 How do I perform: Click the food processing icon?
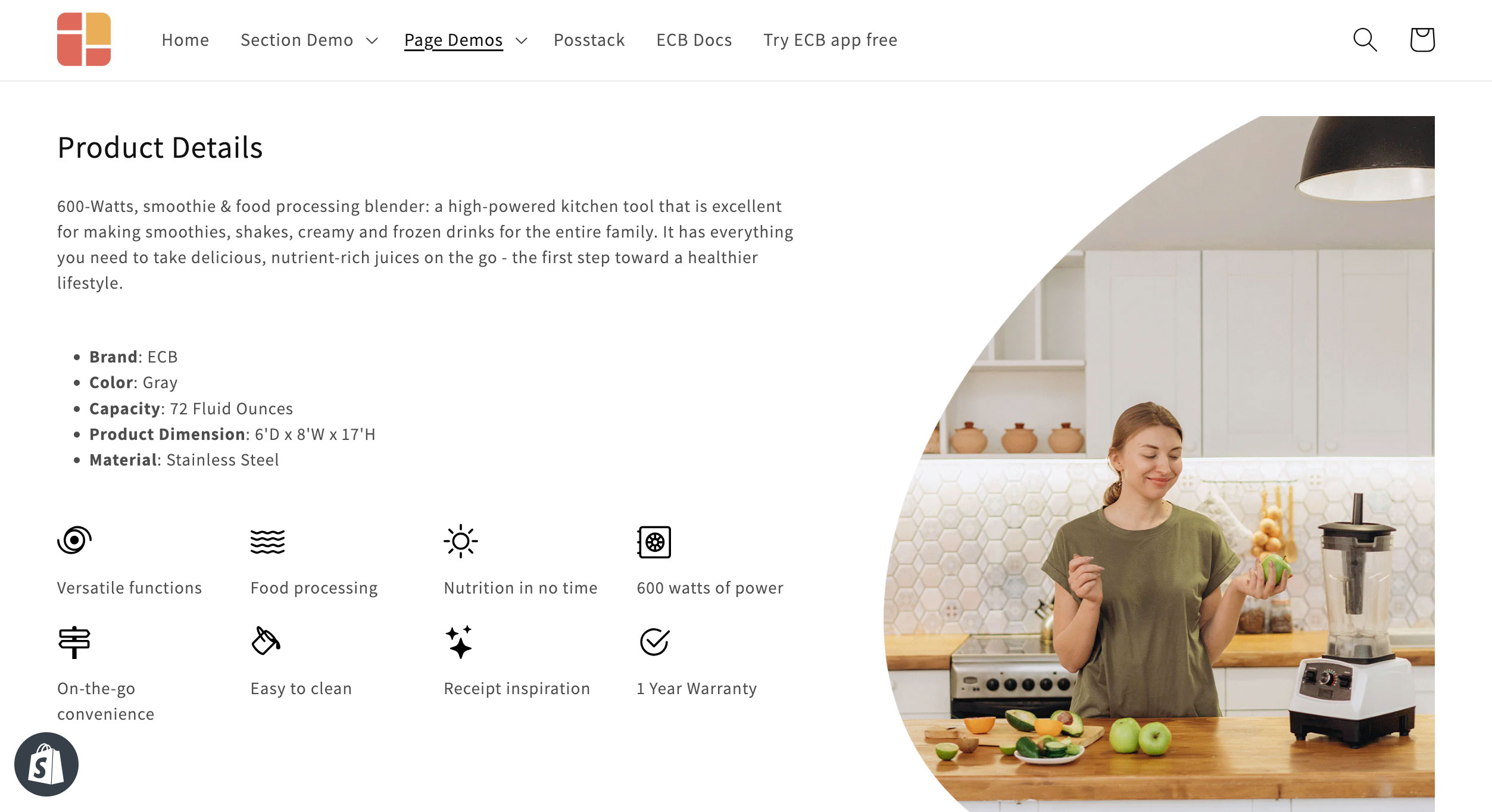click(x=267, y=540)
